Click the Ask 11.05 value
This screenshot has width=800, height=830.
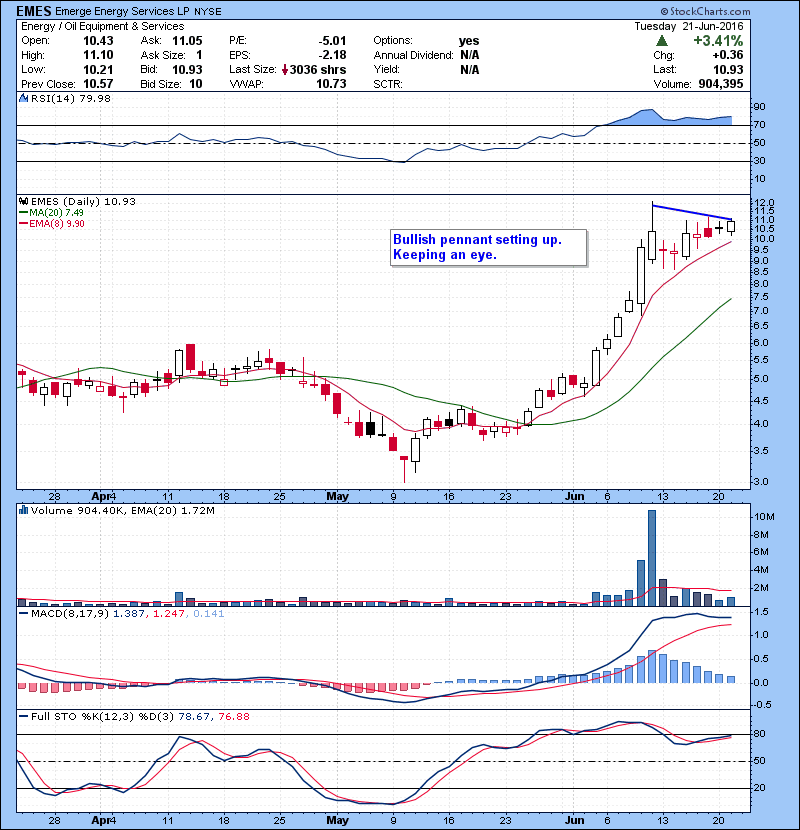(187, 41)
